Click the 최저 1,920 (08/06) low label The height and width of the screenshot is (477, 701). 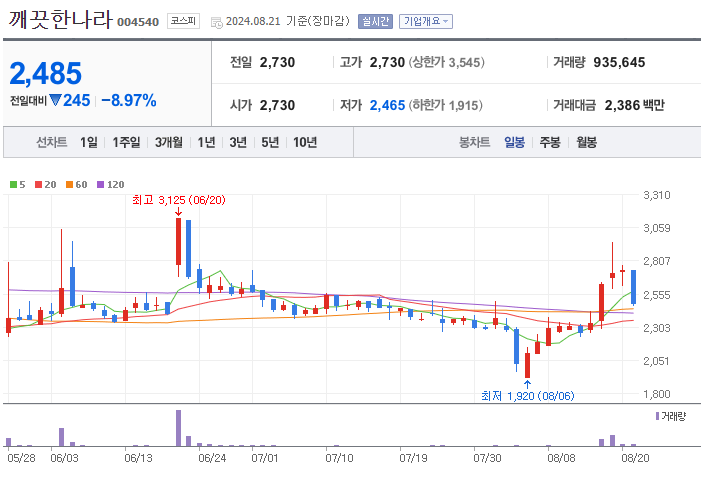528,396
